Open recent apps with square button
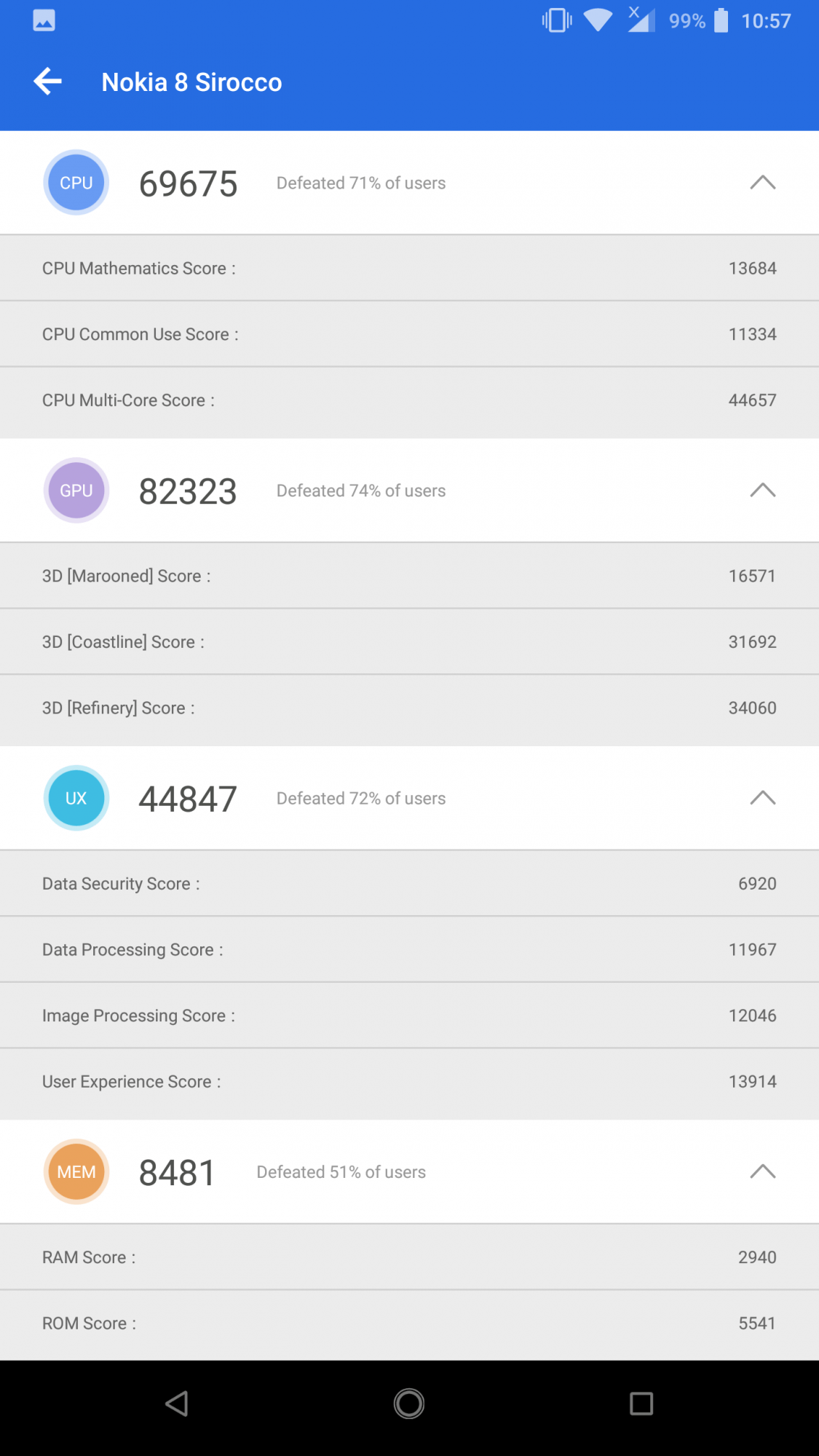 [641, 1404]
